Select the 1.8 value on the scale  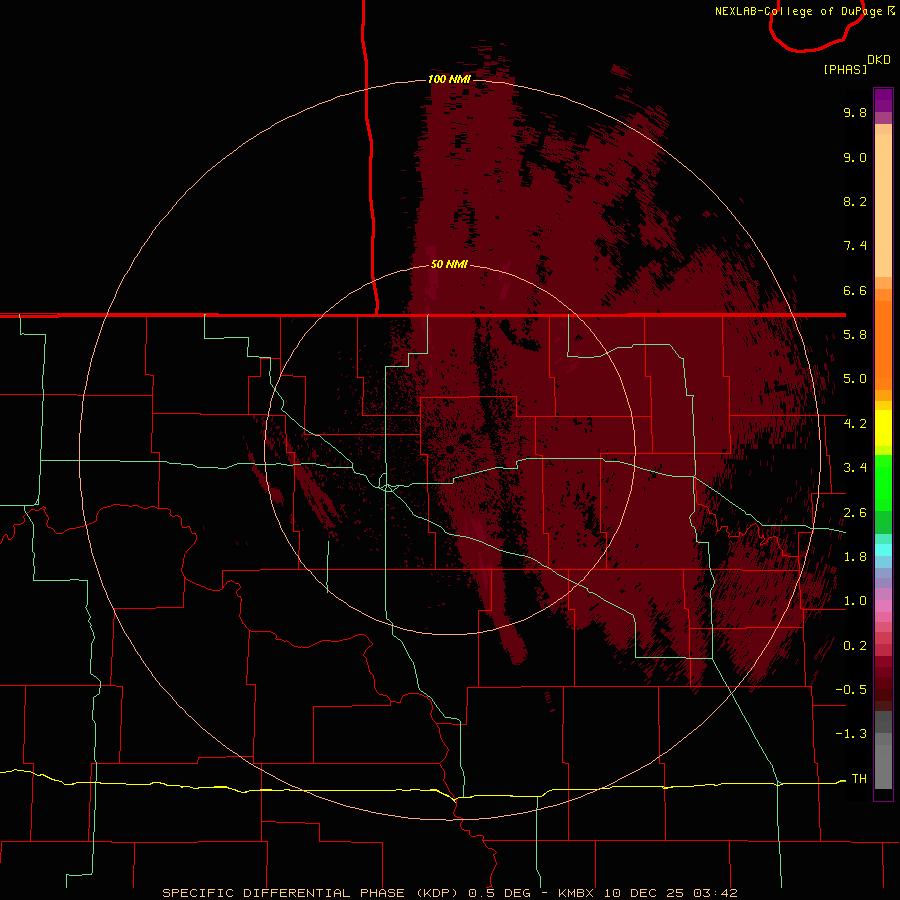tap(855, 557)
